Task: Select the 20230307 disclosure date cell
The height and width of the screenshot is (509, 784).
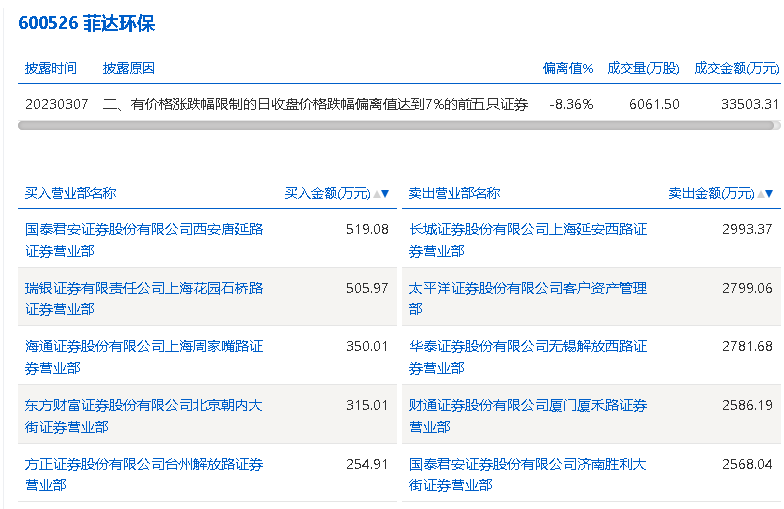Action: [x=56, y=104]
